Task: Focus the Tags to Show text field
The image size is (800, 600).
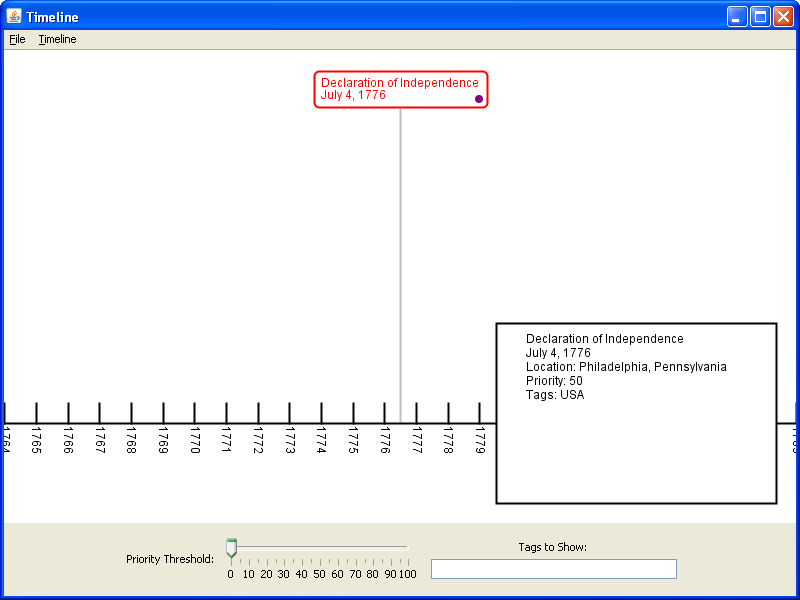Action: pyautogui.click(x=553, y=569)
